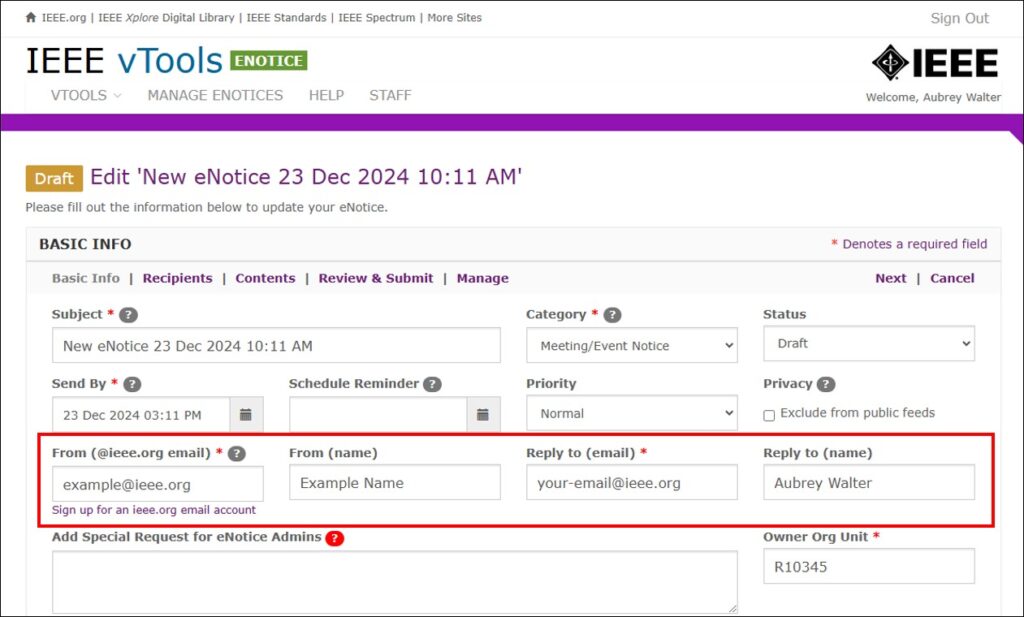Click the Send By date field
This screenshot has width=1024, height=617.
click(141, 415)
